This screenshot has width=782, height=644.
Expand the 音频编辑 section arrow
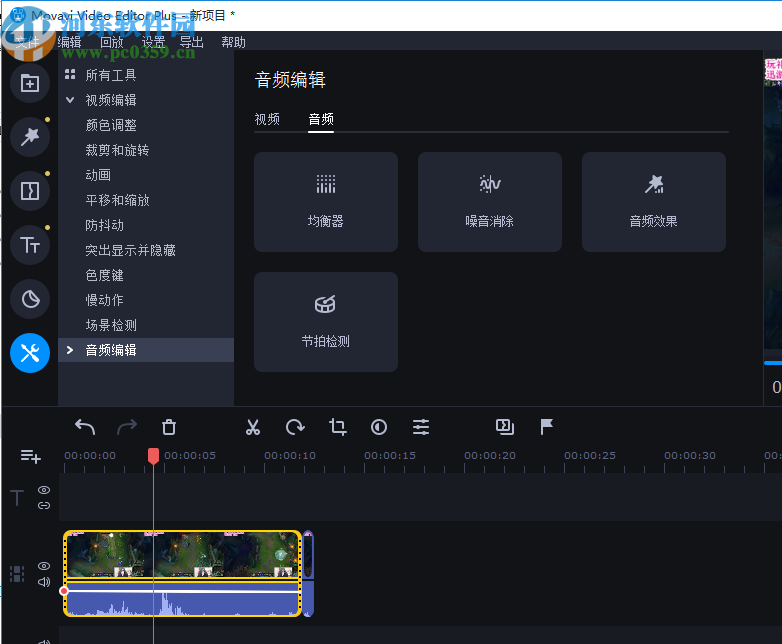70,350
